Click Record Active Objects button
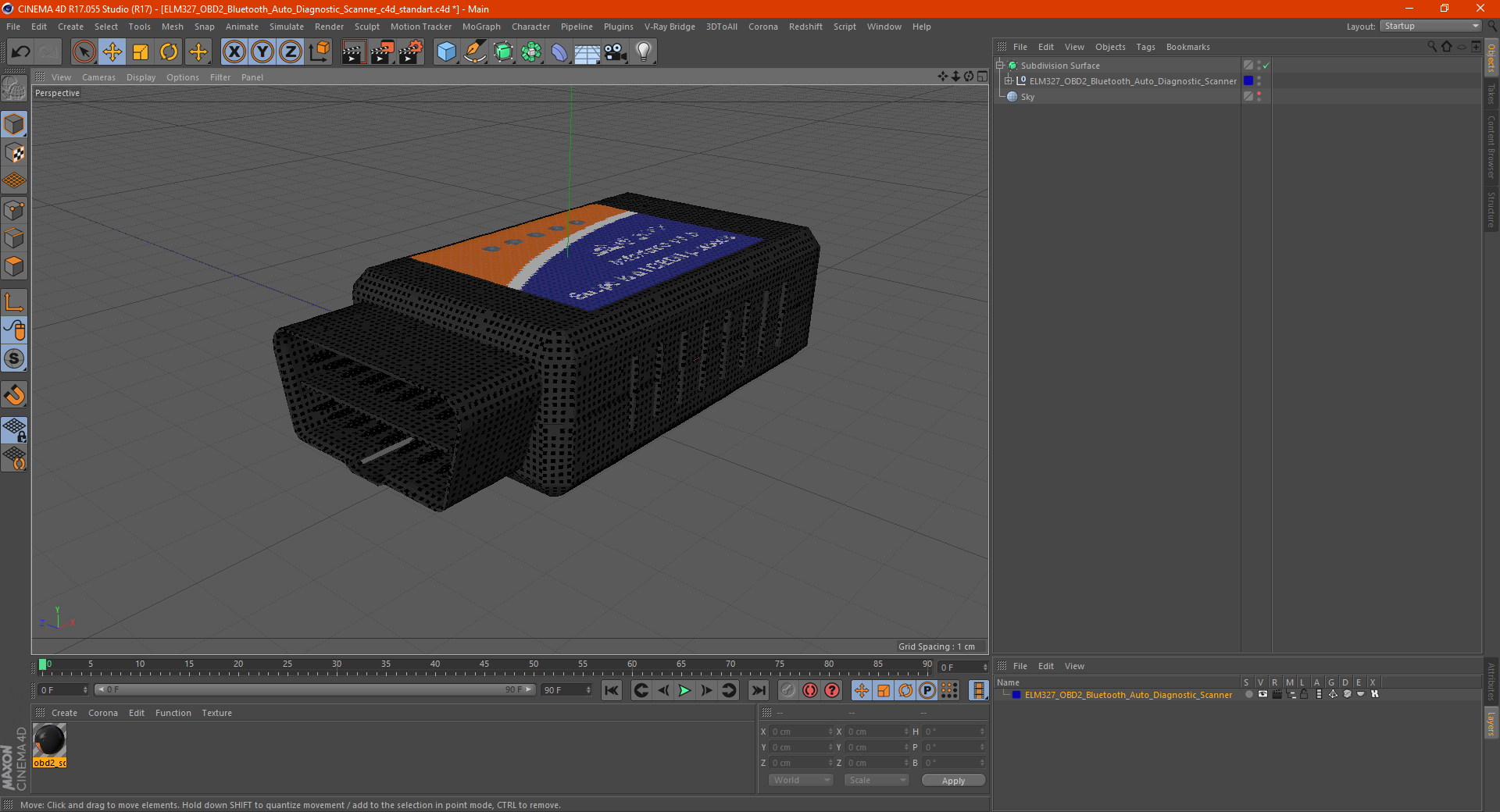 point(788,690)
